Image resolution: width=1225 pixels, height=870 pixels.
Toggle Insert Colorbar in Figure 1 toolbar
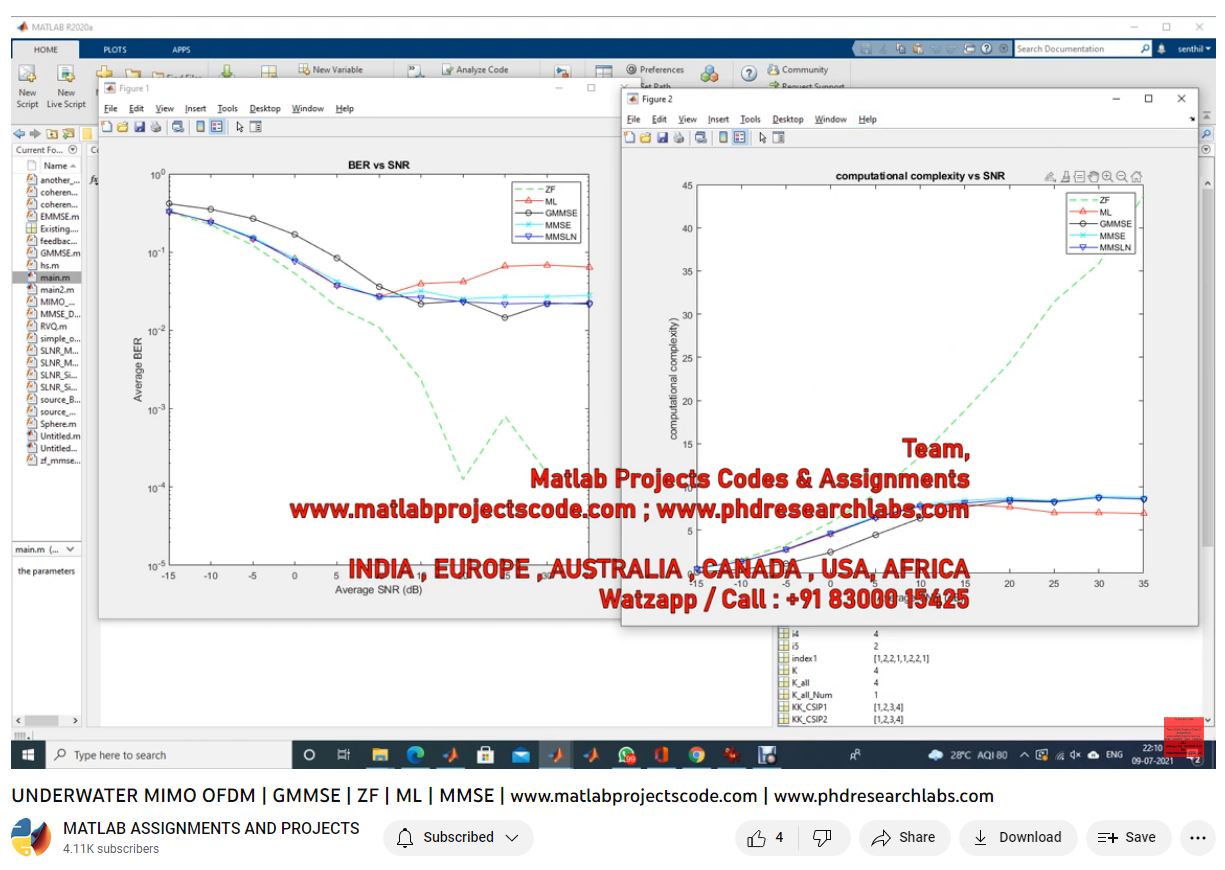pyautogui.click(x=201, y=127)
